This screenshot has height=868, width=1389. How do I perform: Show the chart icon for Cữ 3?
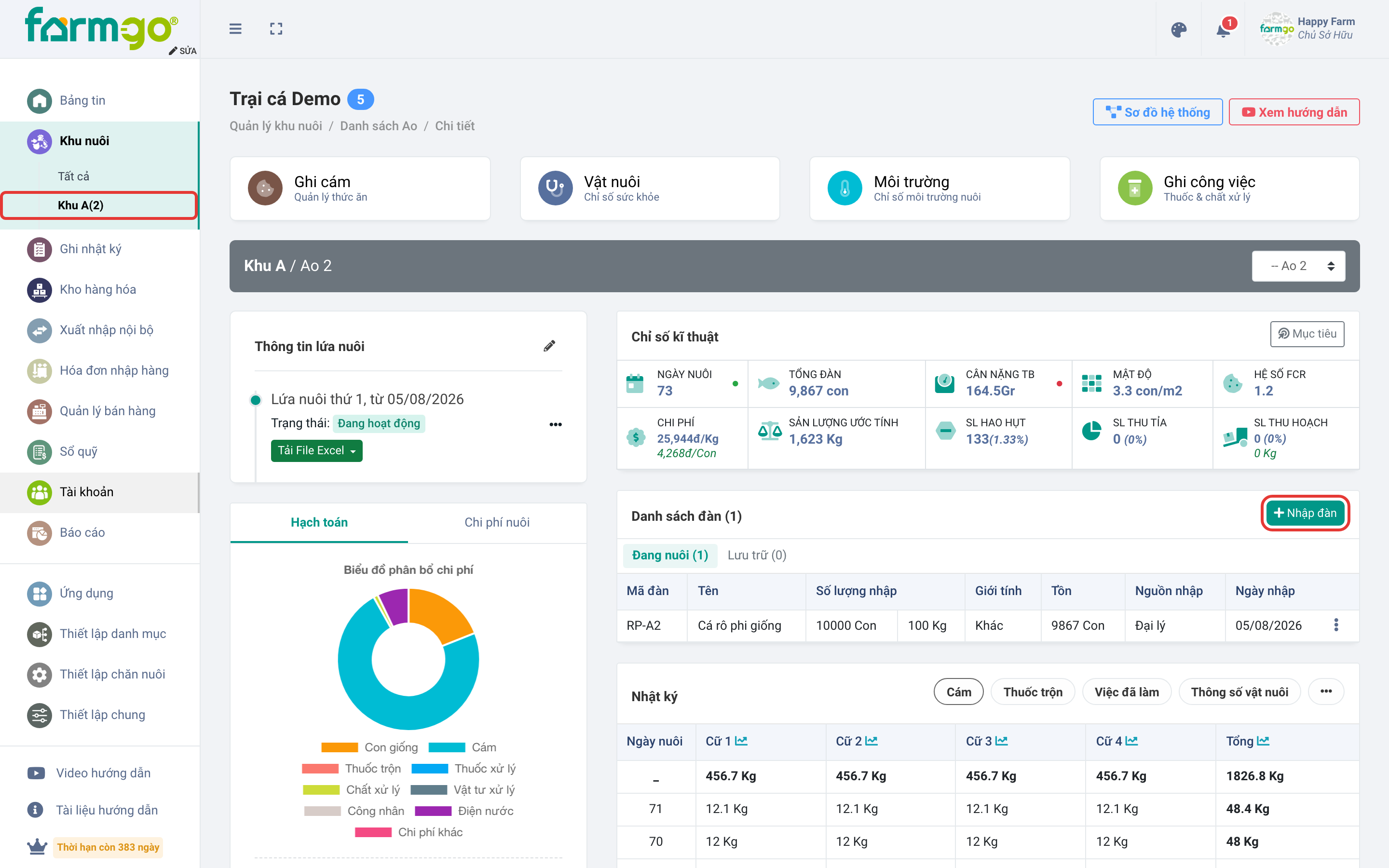(x=1002, y=741)
